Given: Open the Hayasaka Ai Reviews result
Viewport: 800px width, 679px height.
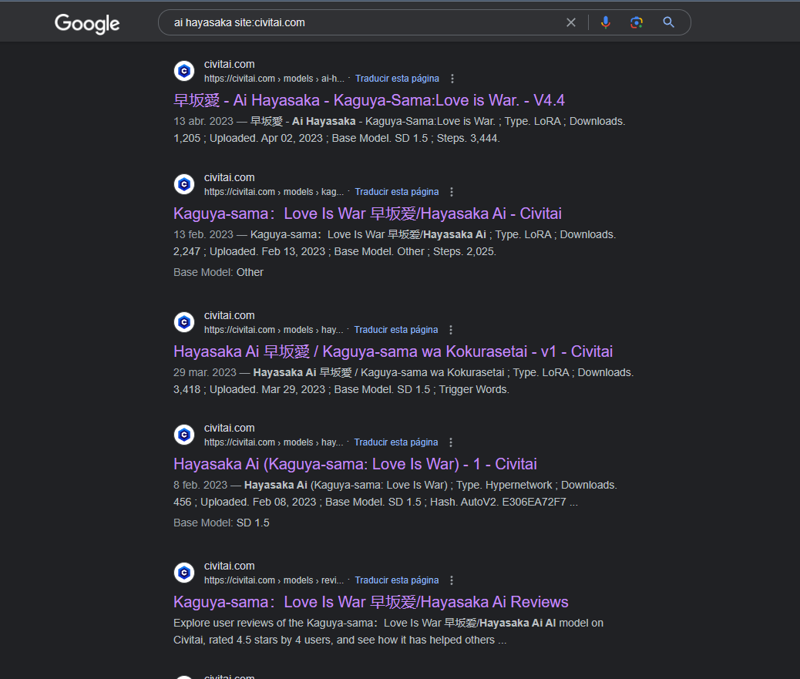Looking at the screenshot, I should point(371,602).
